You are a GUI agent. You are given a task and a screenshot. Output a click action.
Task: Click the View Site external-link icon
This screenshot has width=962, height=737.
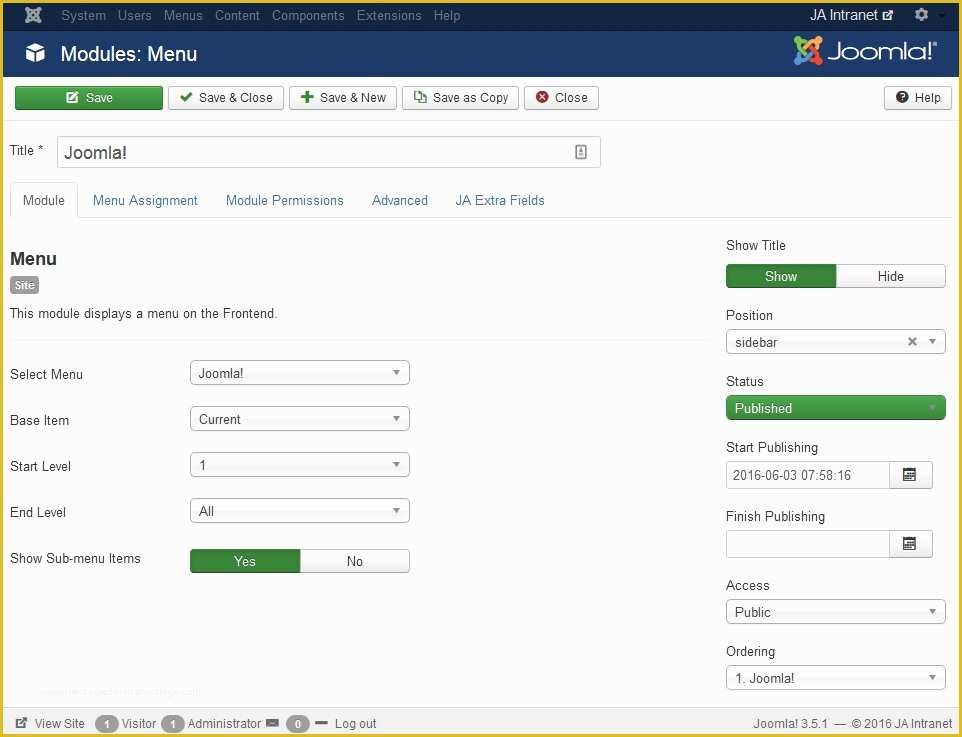(x=21, y=723)
